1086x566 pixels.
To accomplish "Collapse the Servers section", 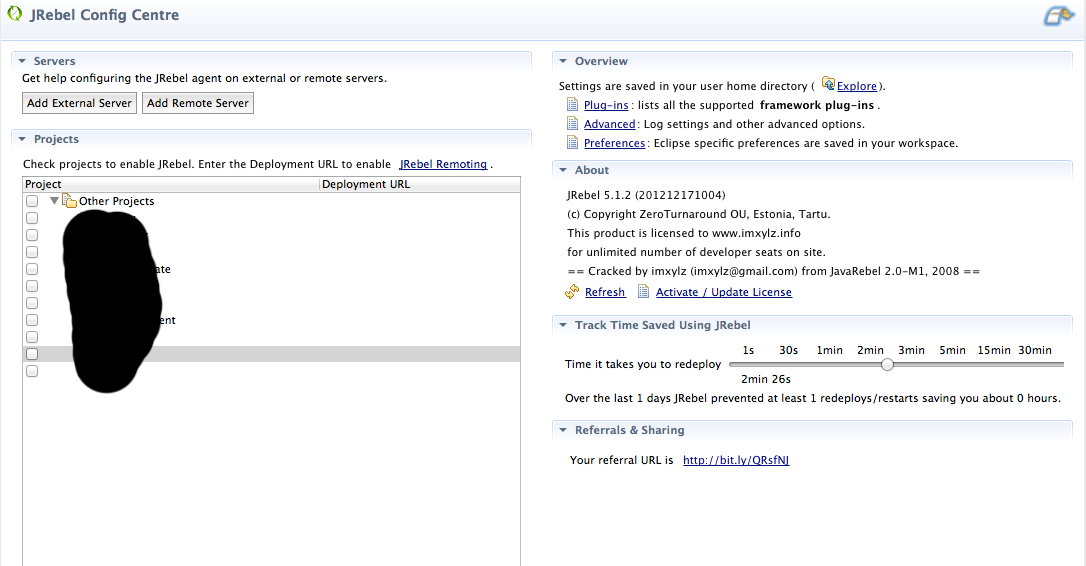I will click(22, 61).
